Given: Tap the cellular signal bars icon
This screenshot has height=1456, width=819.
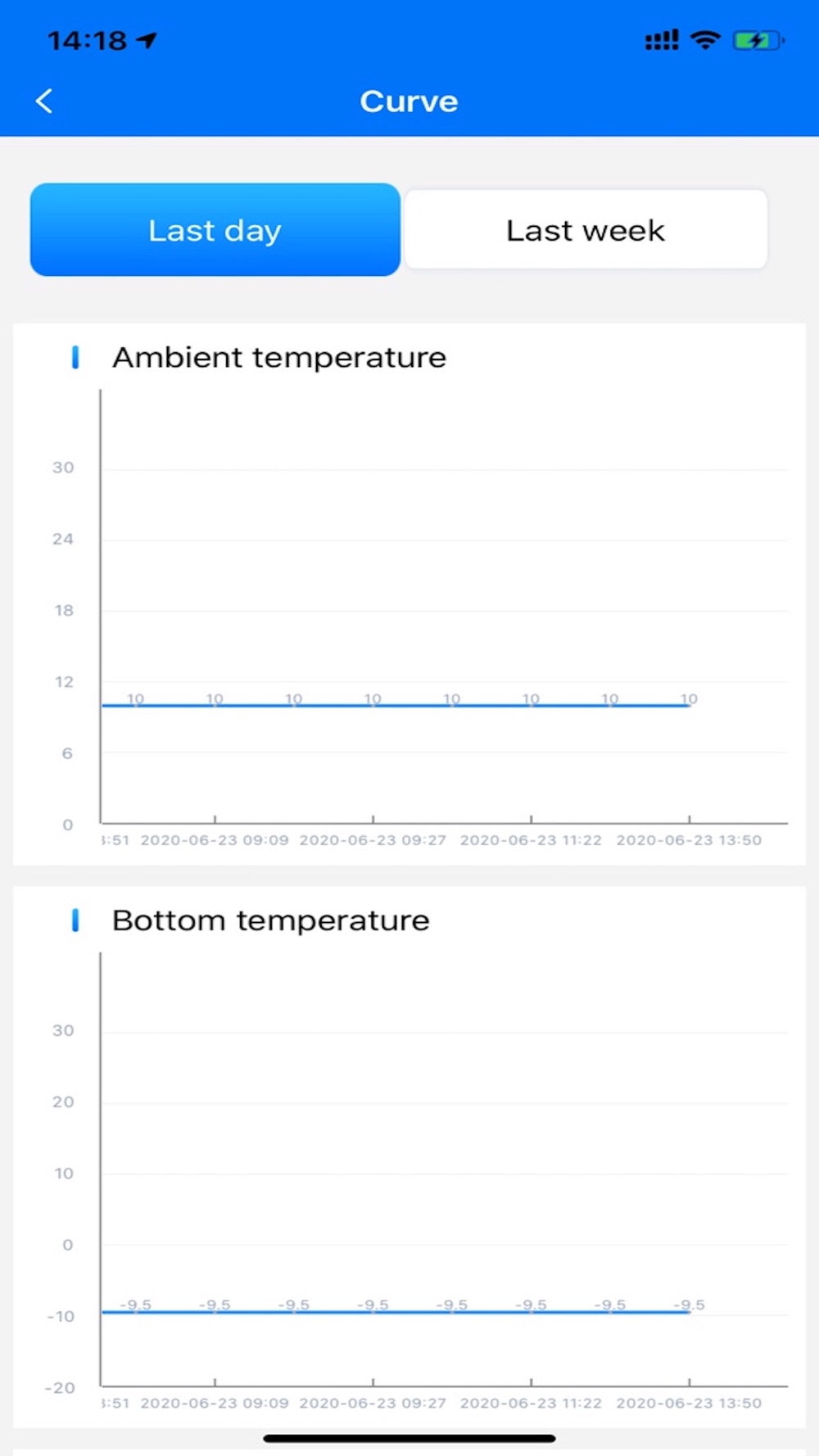Looking at the screenshot, I should pyautogui.click(x=661, y=39).
